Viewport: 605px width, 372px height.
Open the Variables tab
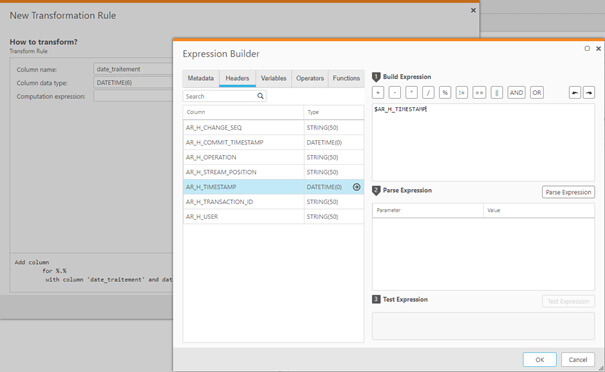(x=274, y=78)
